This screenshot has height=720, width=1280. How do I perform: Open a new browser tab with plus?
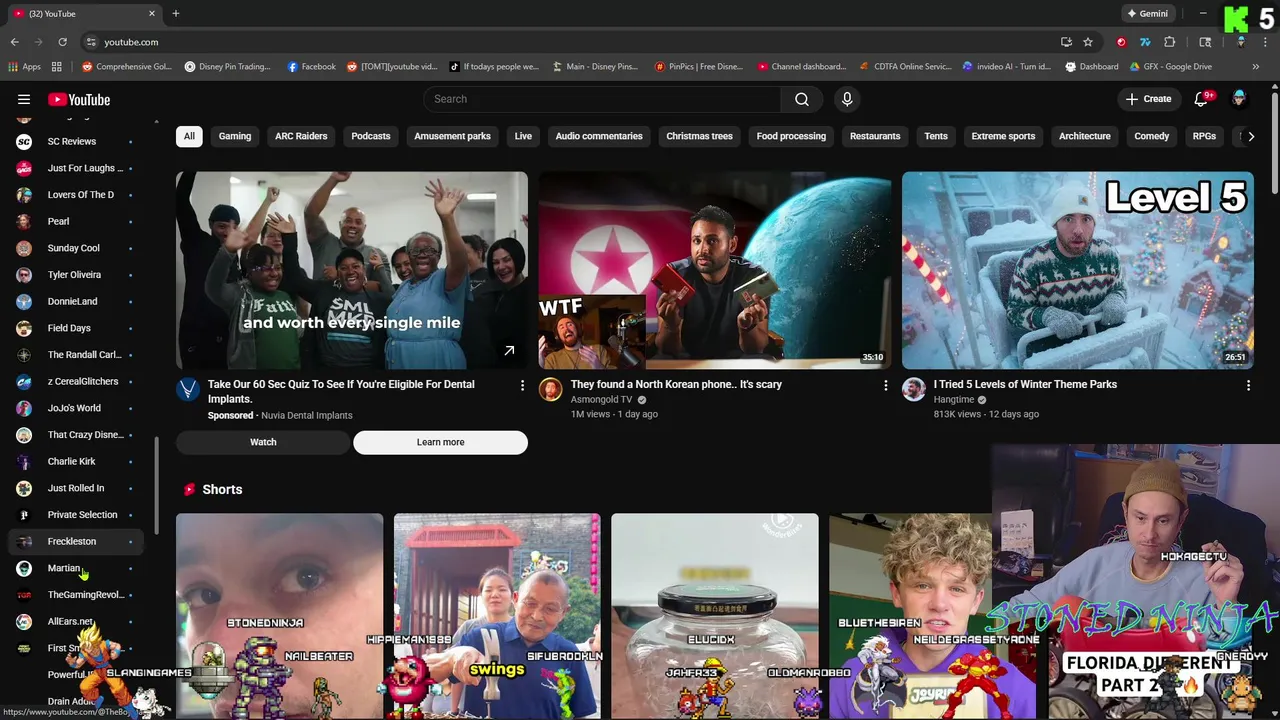click(175, 13)
